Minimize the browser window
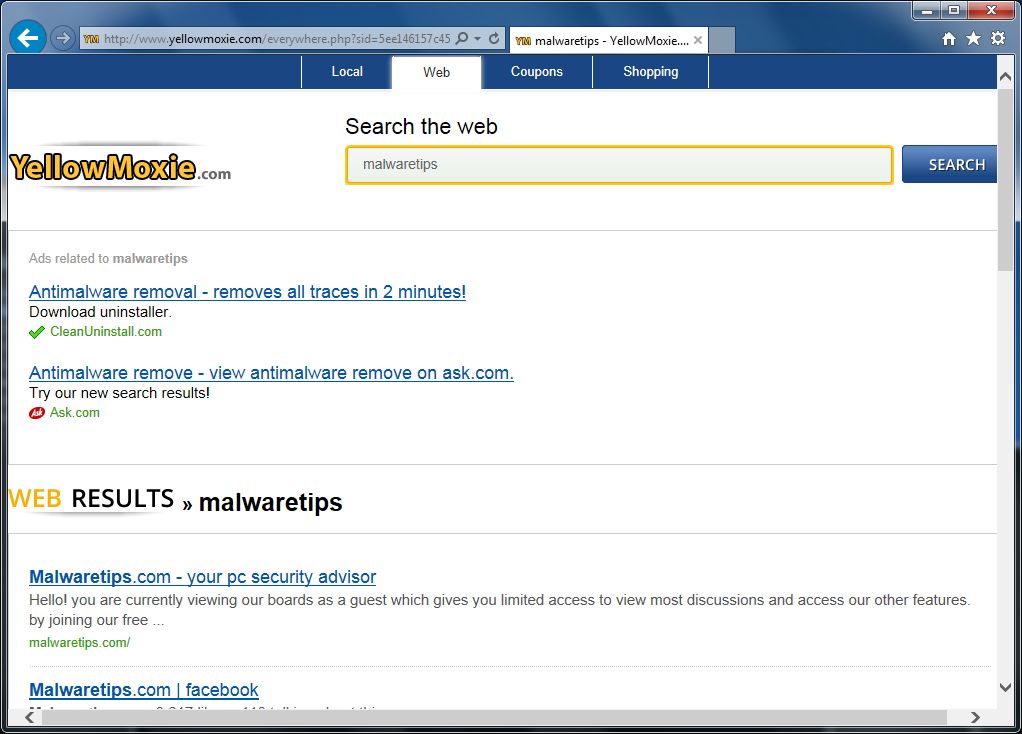Viewport: 1022px width, 734px height. [x=926, y=10]
